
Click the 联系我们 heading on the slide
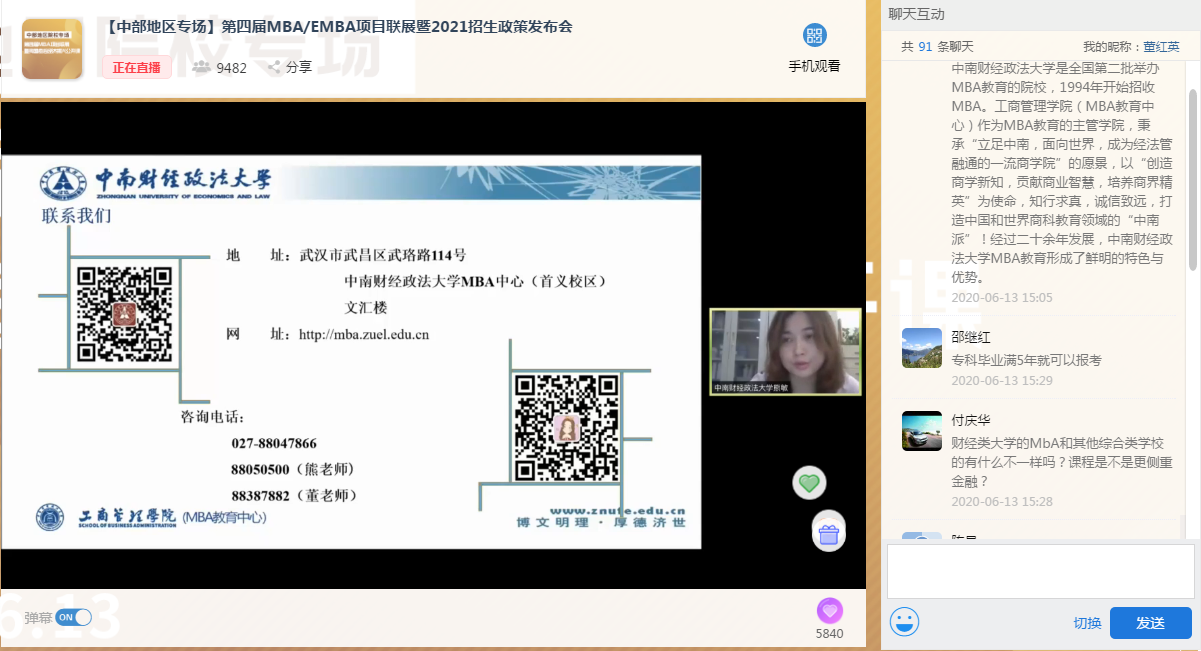pyautogui.click(x=77, y=215)
